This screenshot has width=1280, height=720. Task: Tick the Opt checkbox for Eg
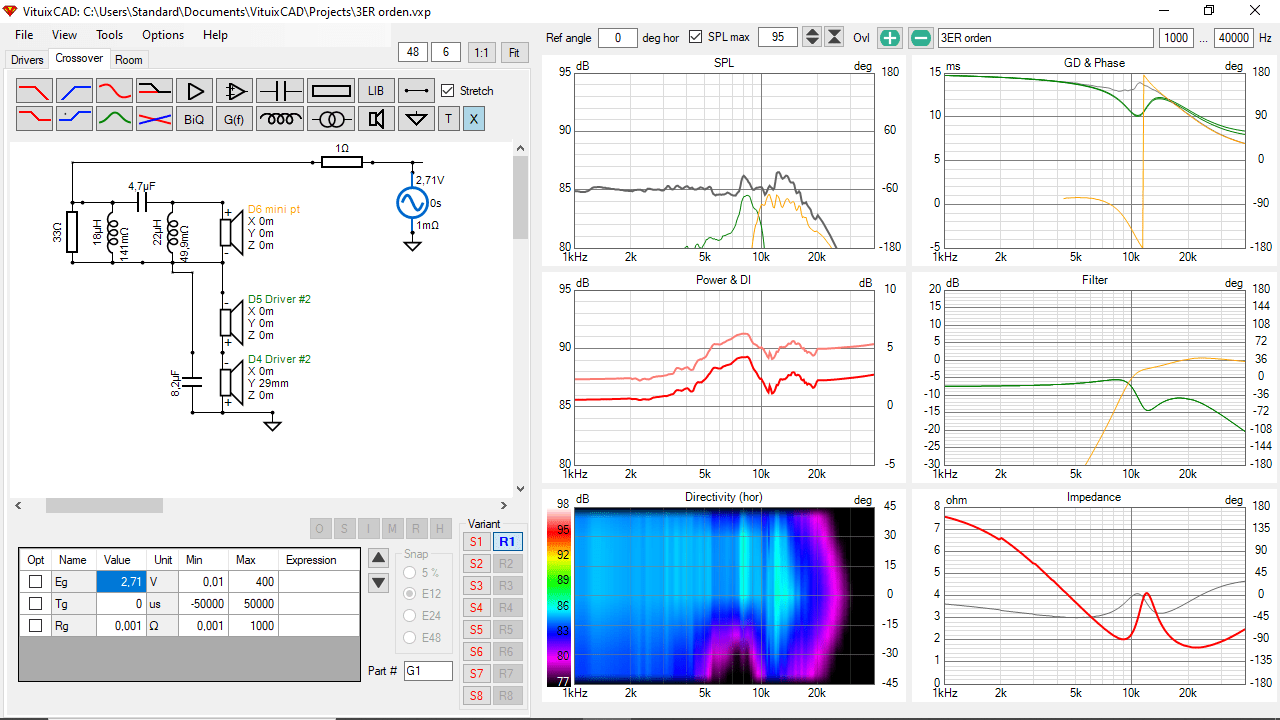tap(35, 582)
